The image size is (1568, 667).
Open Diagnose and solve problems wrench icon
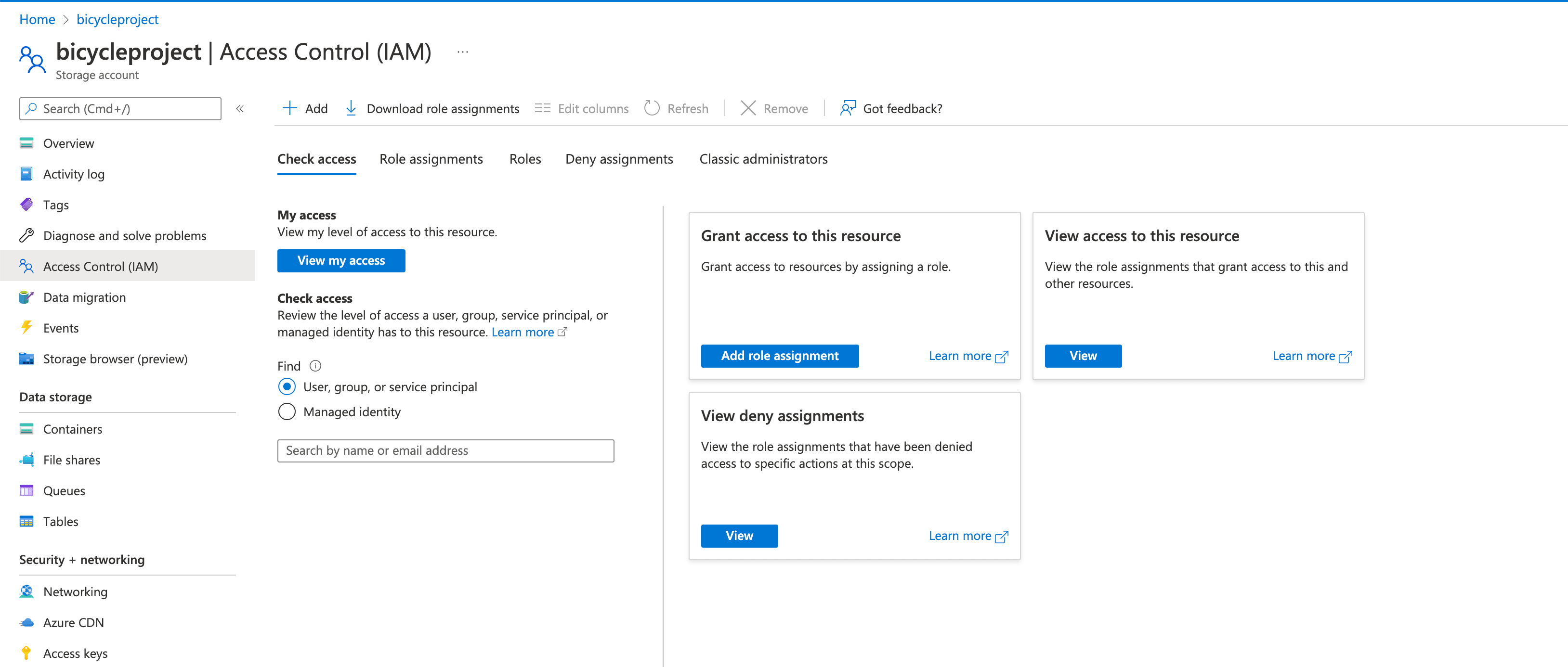(x=26, y=236)
